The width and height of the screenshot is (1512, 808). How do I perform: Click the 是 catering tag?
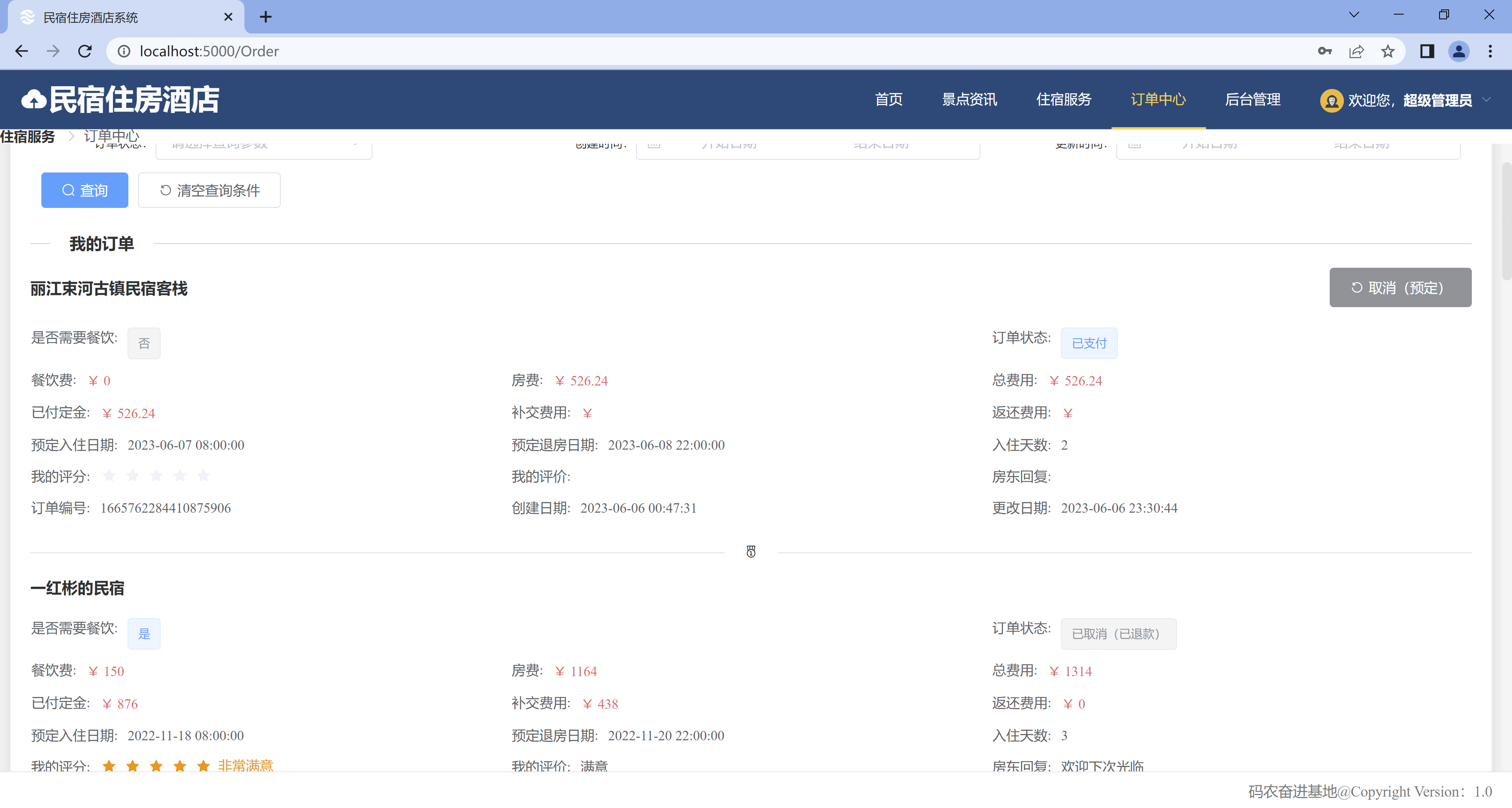click(144, 634)
